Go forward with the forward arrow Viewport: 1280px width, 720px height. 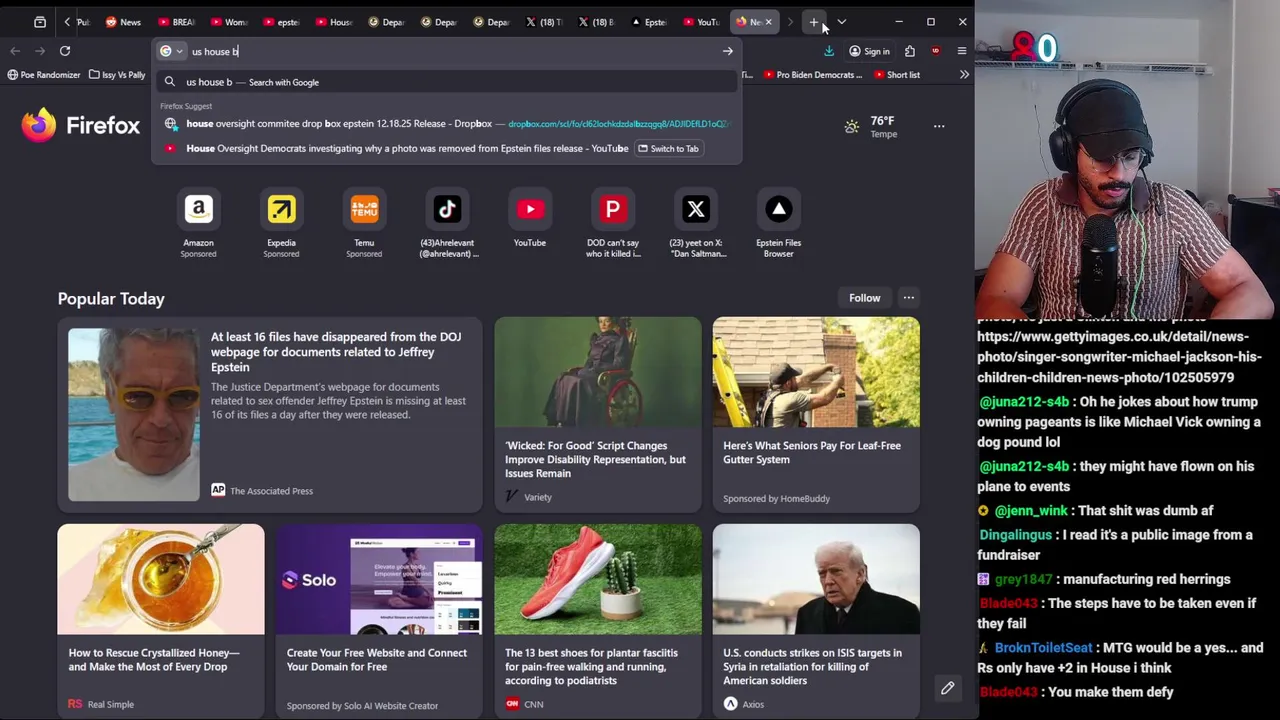coord(40,51)
